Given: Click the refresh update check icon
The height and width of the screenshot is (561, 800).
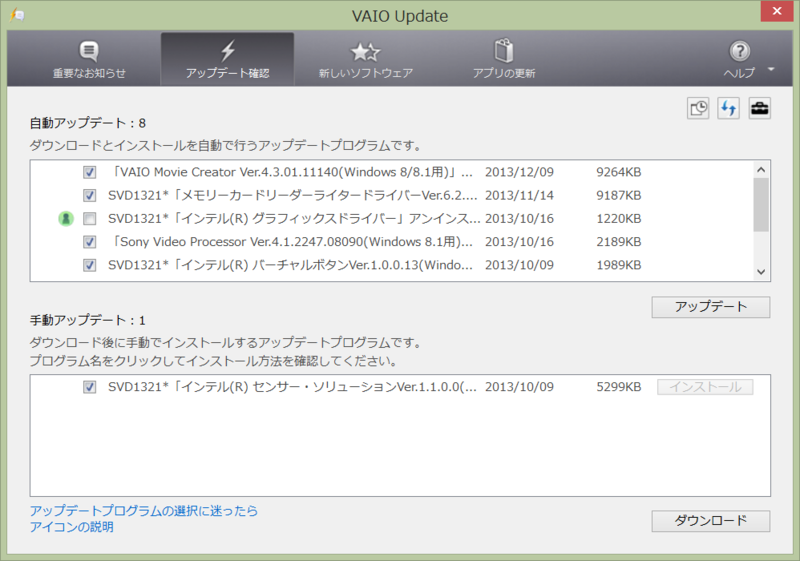Looking at the screenshot, I should 729,108.
